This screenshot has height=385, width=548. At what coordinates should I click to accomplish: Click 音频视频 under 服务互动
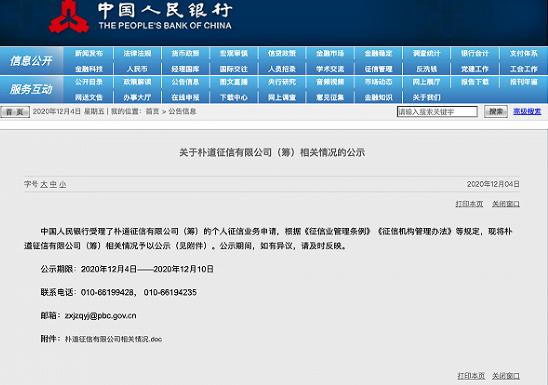pos(330,82)
